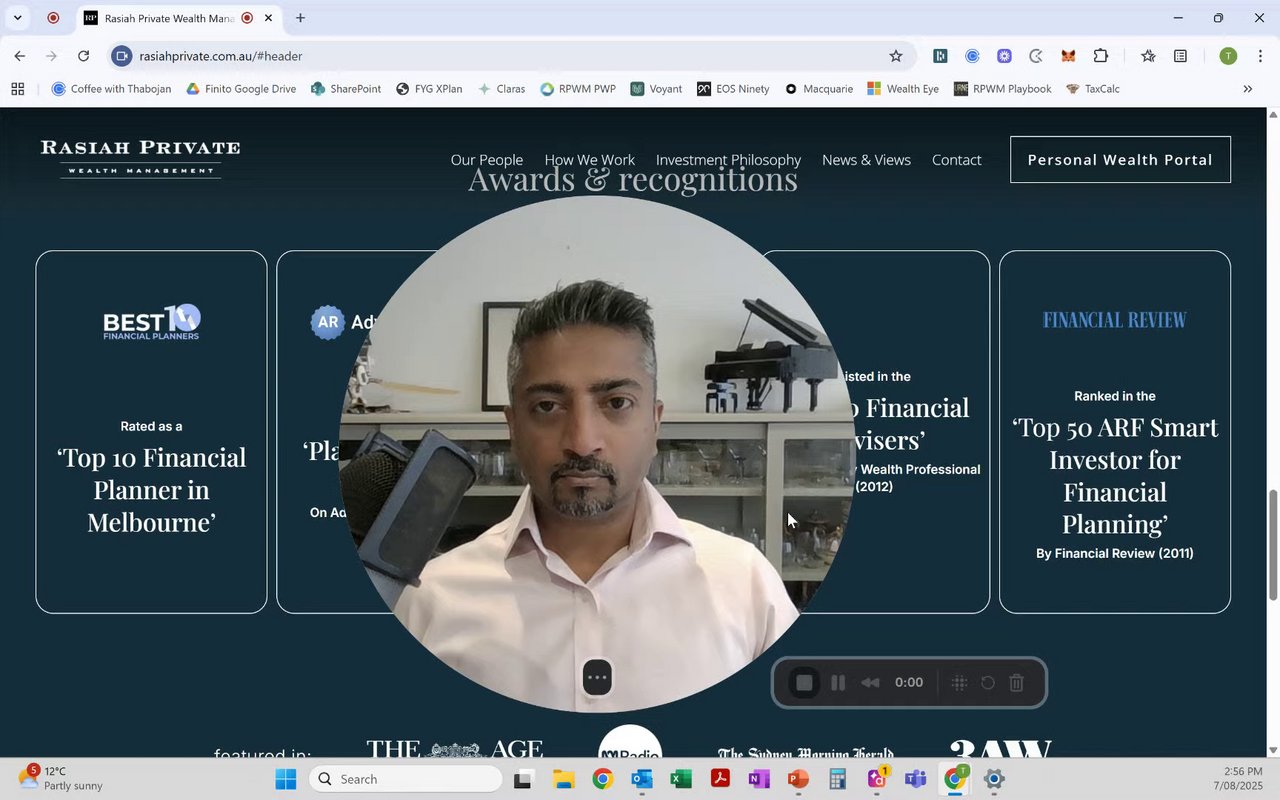Open the teal 'h' extension icon
1280x800 pixels.
pyautogui.click(x=940, y=56)
